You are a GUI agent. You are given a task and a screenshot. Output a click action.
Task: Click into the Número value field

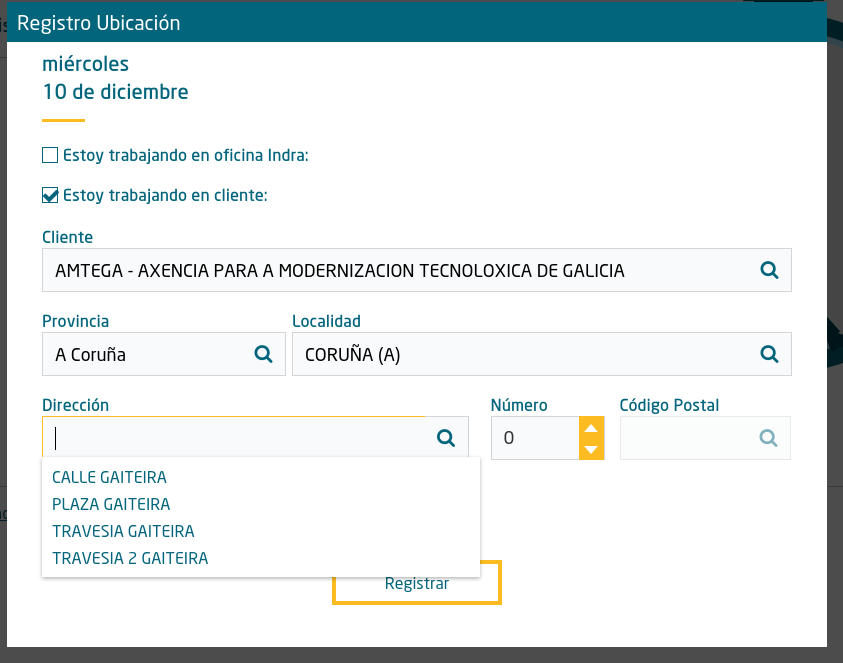(535, 438)
